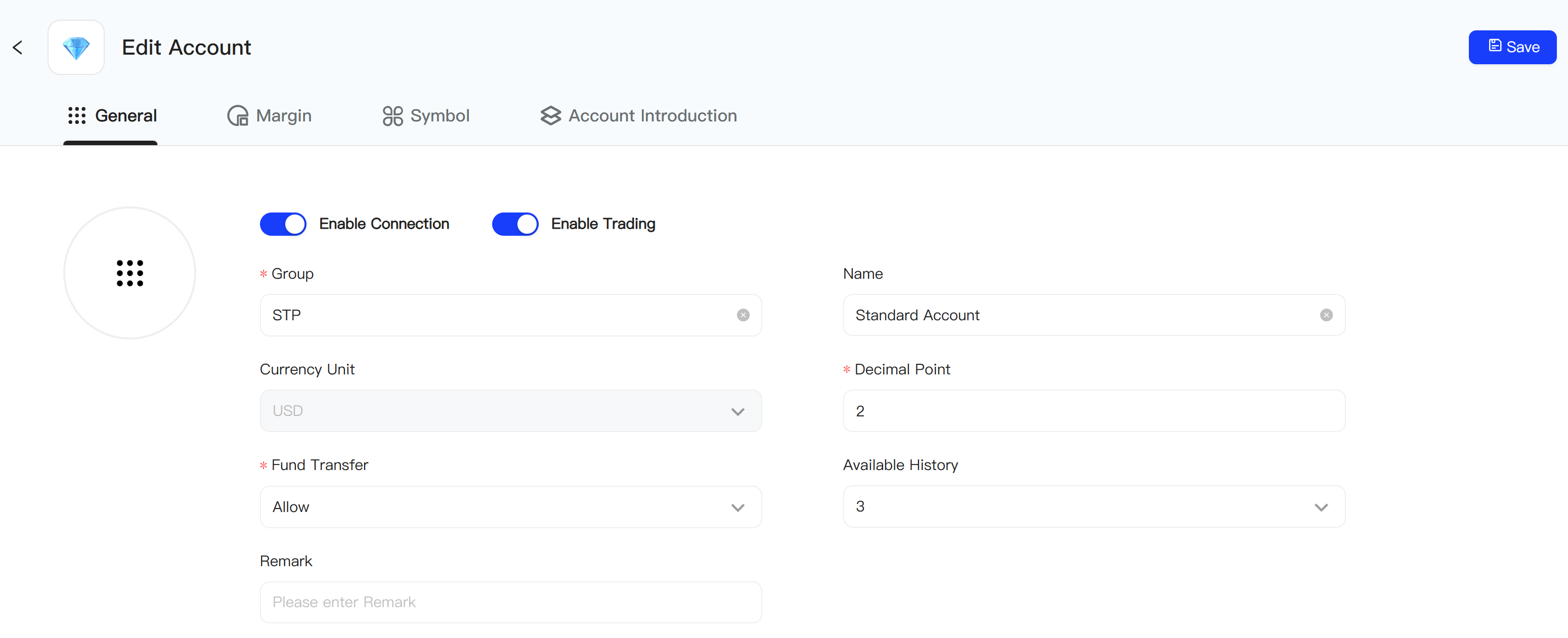Click into the Remark input field
Image resolution: width=1568 pixels, height=638 pixels.
[x=511, y=602]
